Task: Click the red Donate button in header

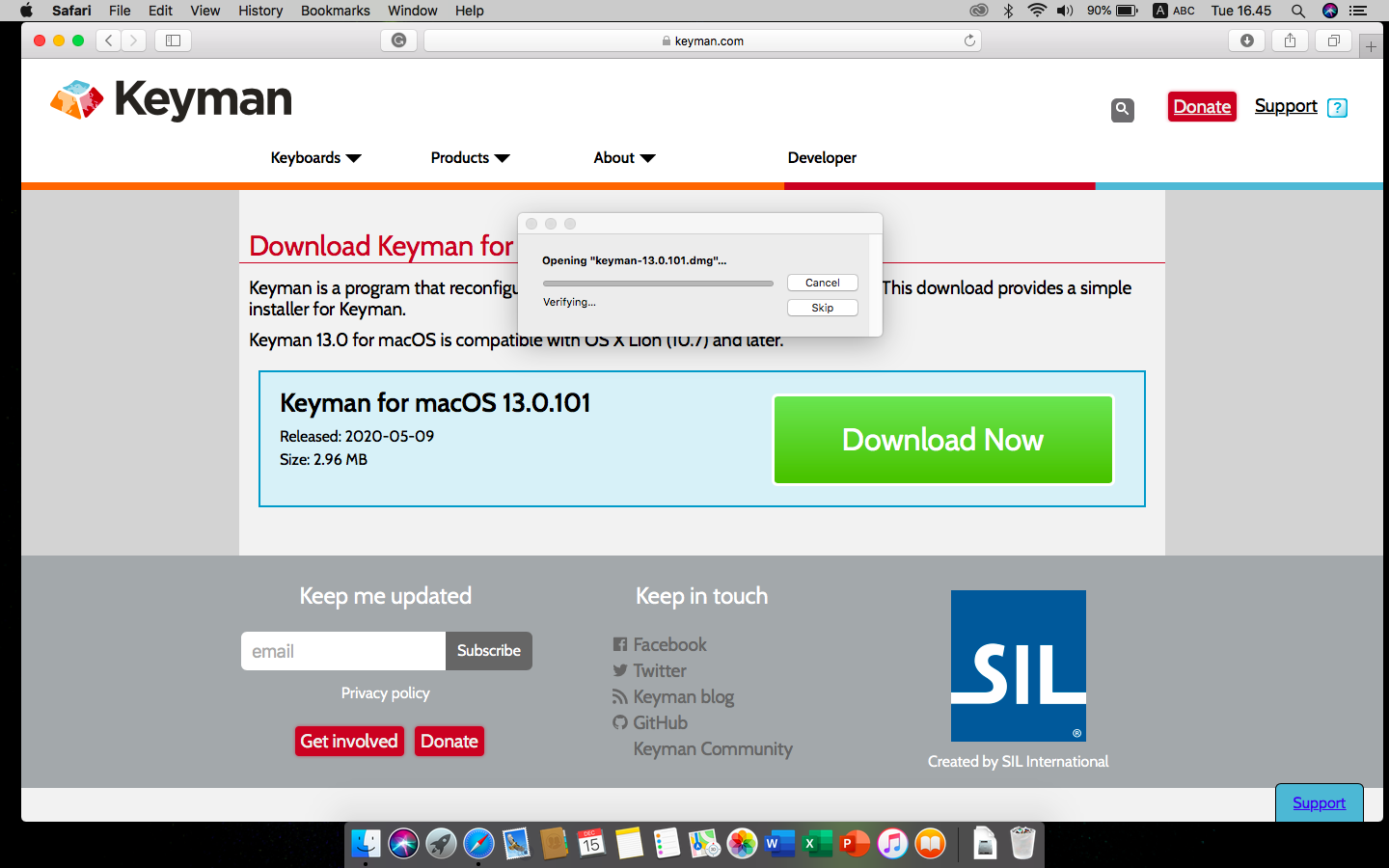Action: (1202, 106)
